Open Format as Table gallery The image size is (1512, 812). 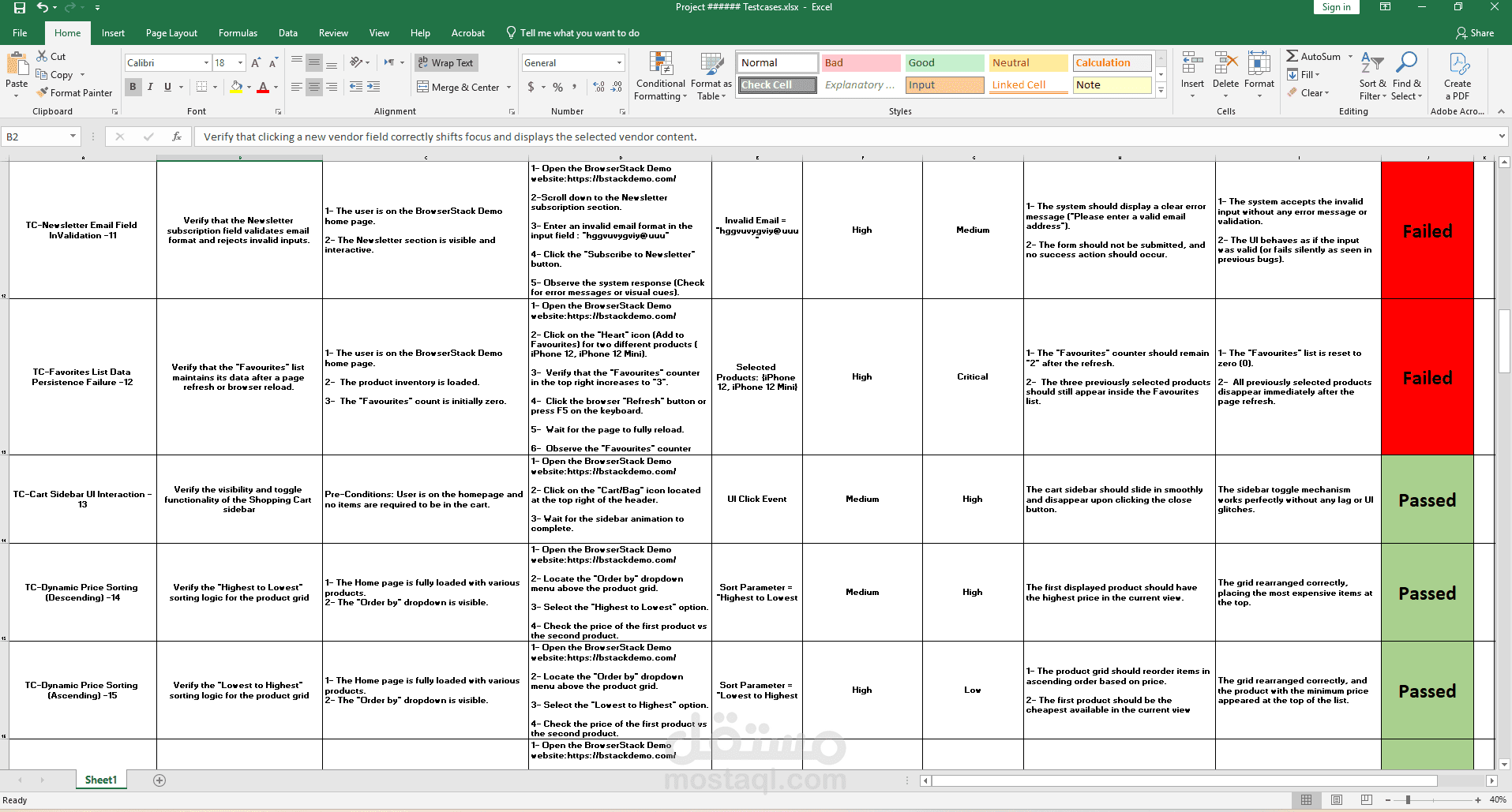coord(711,77)
